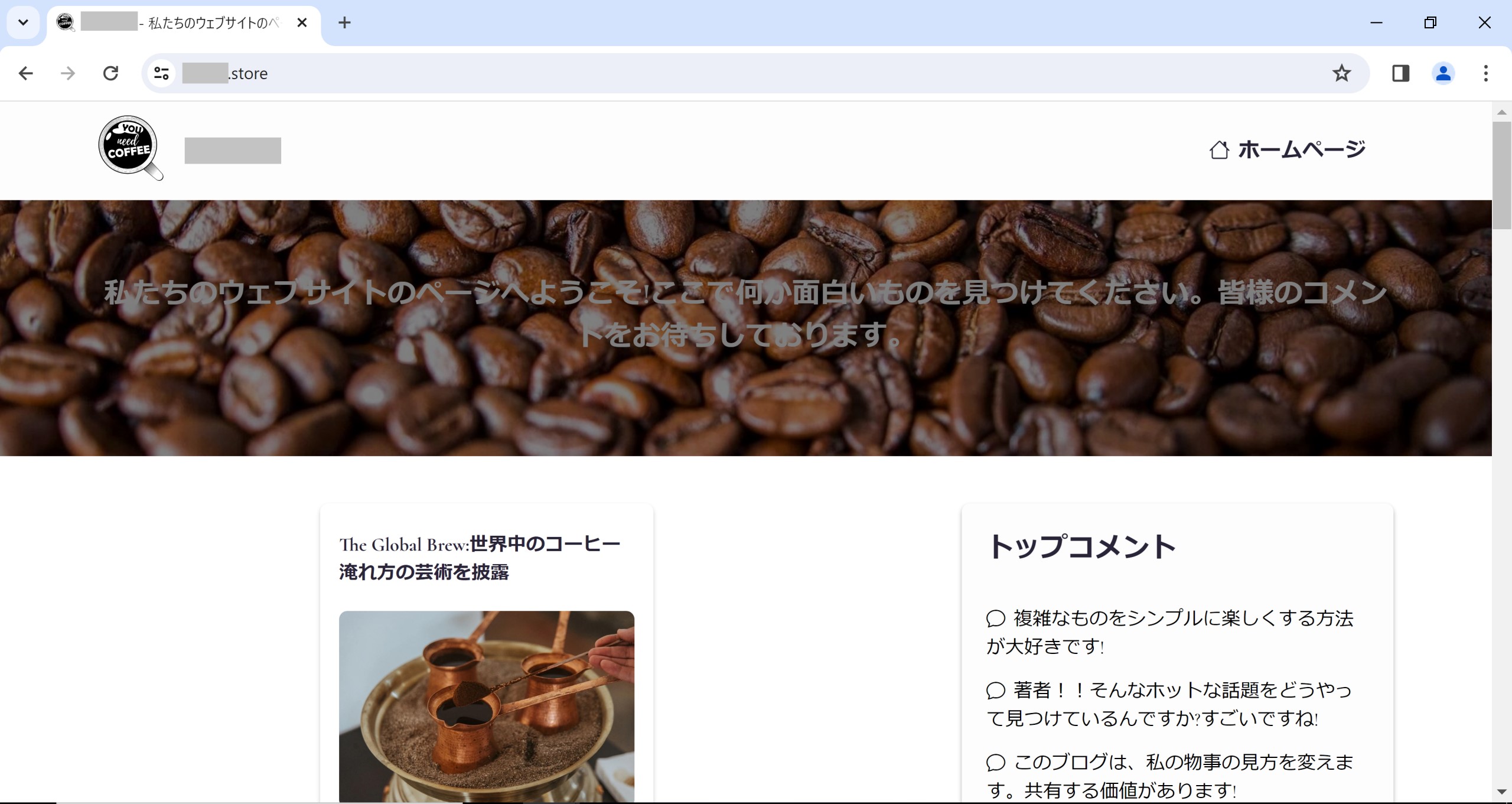Toggle the browser side panel
This screenshot has height=804, width=1512.
click(x=1400, y=73)
